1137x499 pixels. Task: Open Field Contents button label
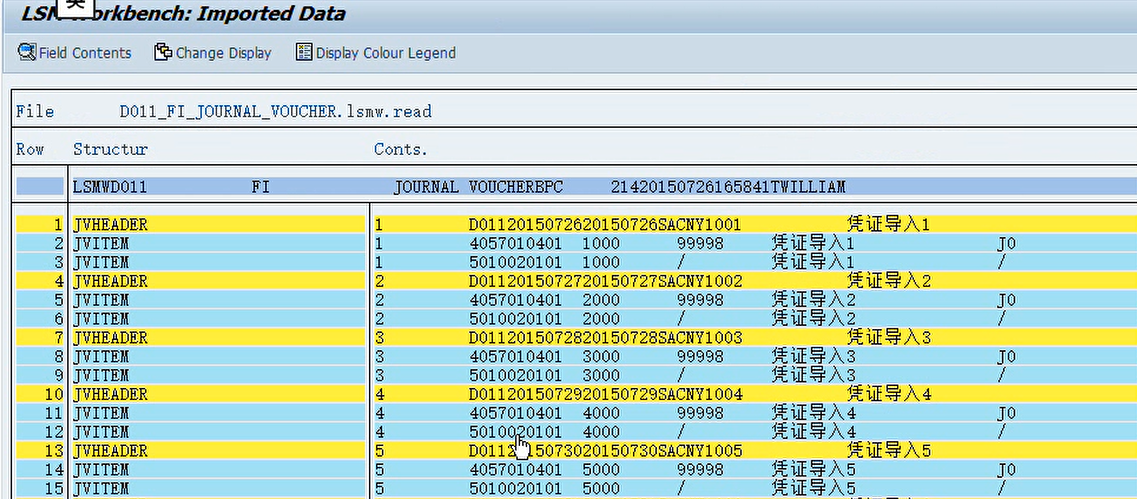click(x=85, y=53)
